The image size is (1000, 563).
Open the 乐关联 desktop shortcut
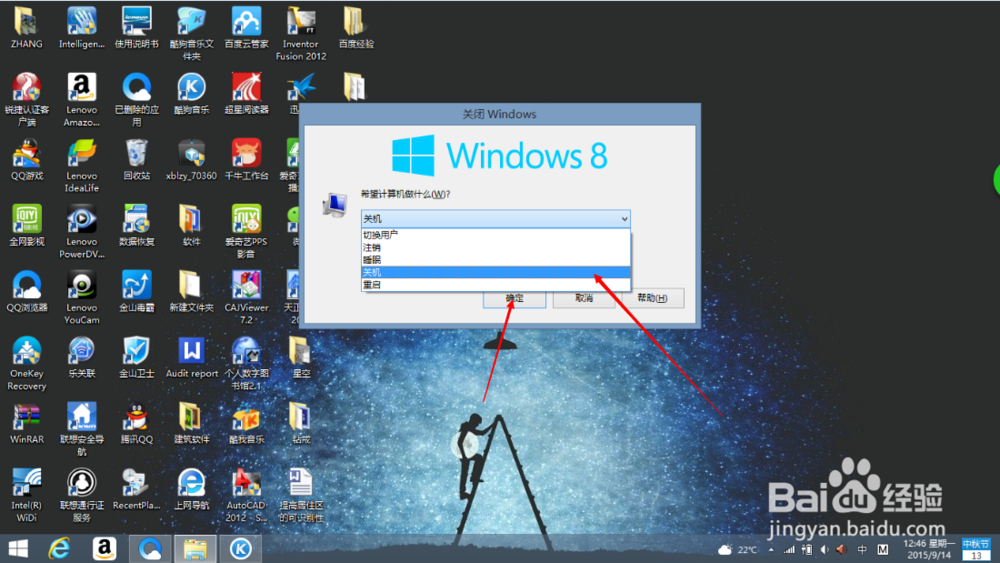click(x=82, y=357)
